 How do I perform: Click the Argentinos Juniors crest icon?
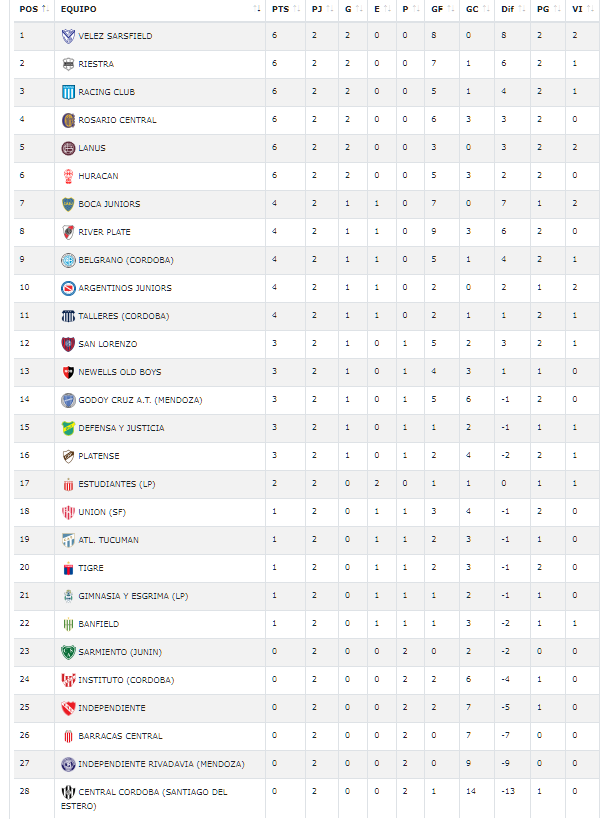point(68,288)
